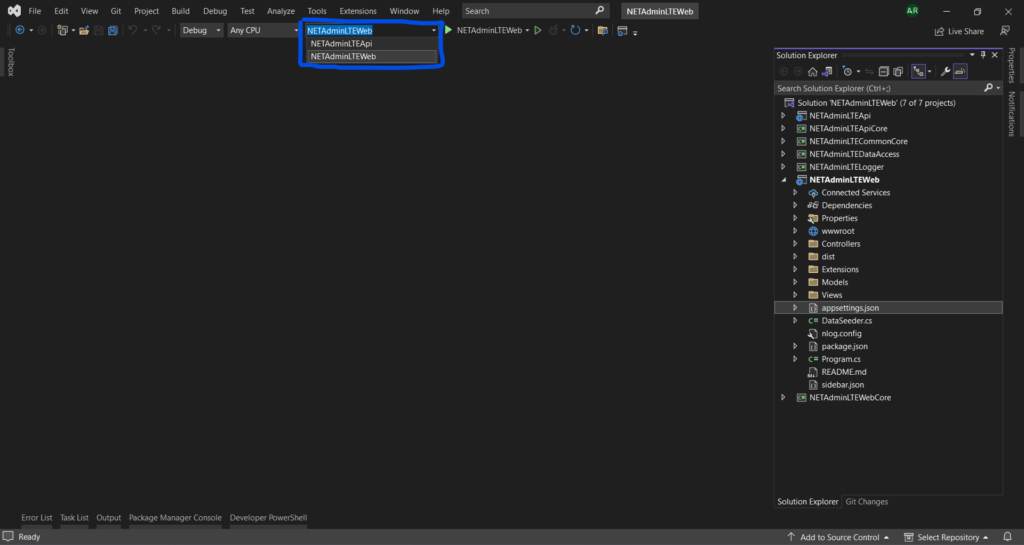This screenshot has width=1024, height=545.
Task: Start debugging with green play button
Action: (x=449, y=30)
